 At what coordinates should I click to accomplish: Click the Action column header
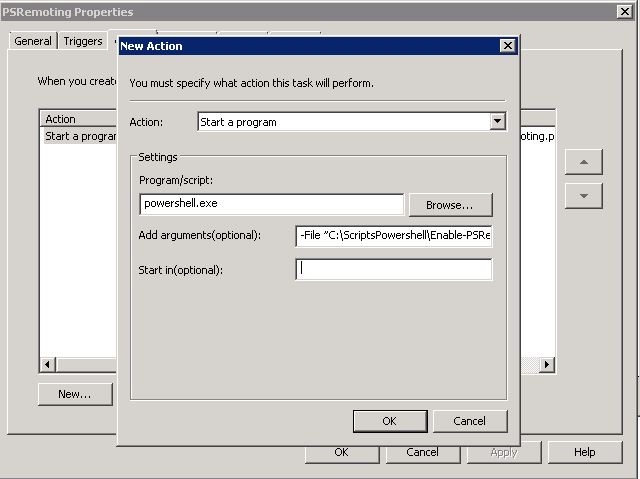click(x=79, y=119)
